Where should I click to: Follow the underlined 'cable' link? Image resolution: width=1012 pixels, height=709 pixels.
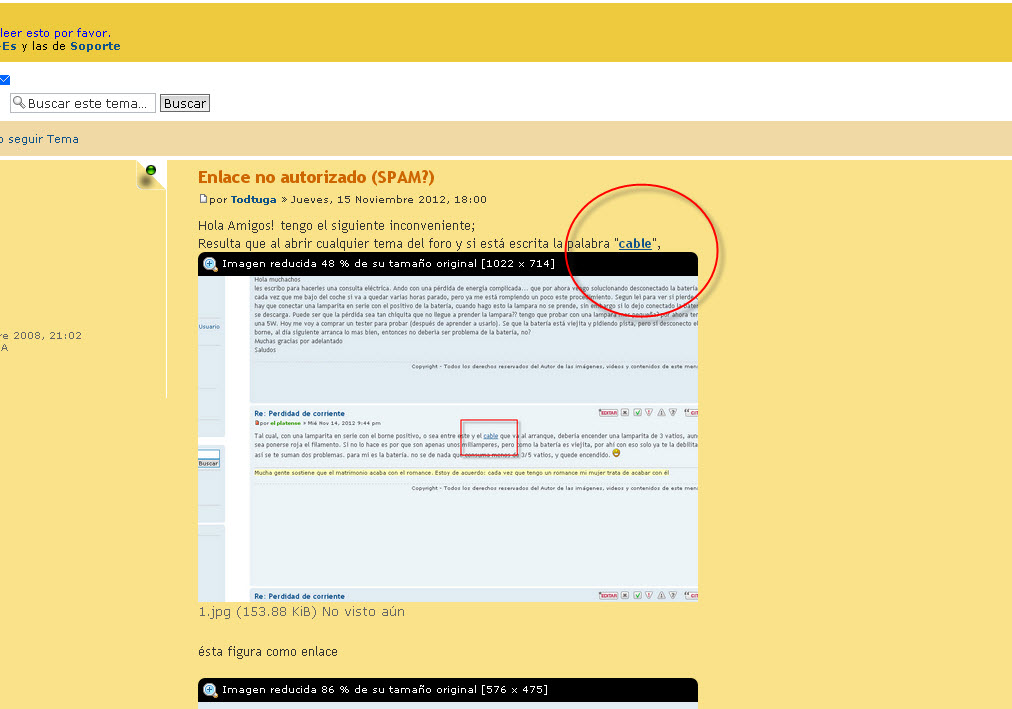[635, 244]
